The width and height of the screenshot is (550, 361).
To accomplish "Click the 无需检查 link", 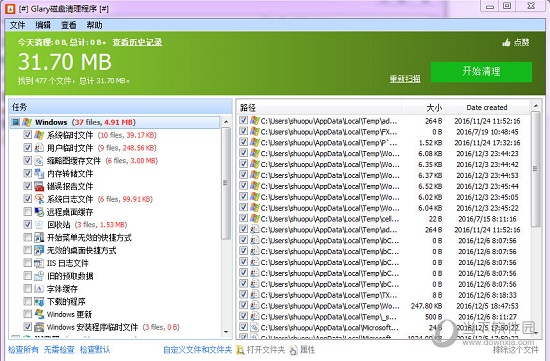I will (59, 350).
